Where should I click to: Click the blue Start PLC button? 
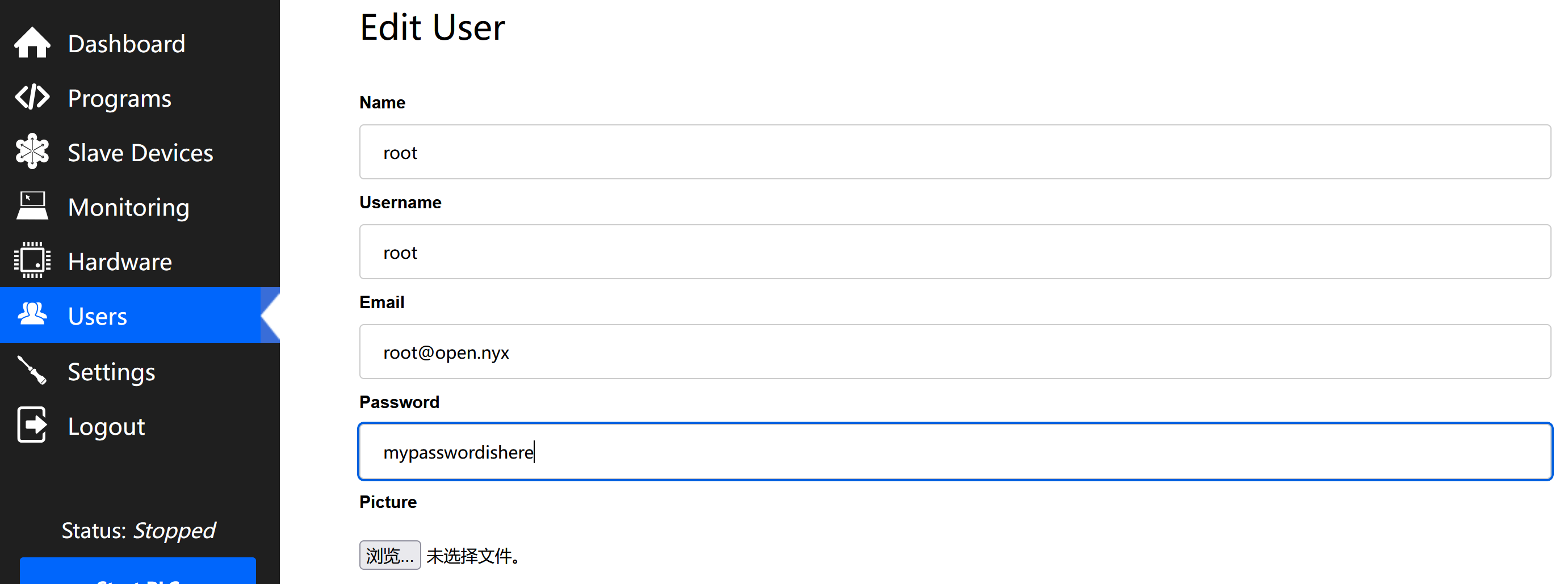click(137, 572)
